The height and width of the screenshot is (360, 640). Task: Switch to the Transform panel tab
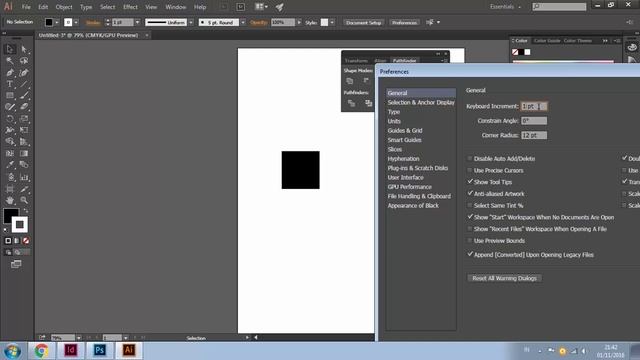click(356, 61)
